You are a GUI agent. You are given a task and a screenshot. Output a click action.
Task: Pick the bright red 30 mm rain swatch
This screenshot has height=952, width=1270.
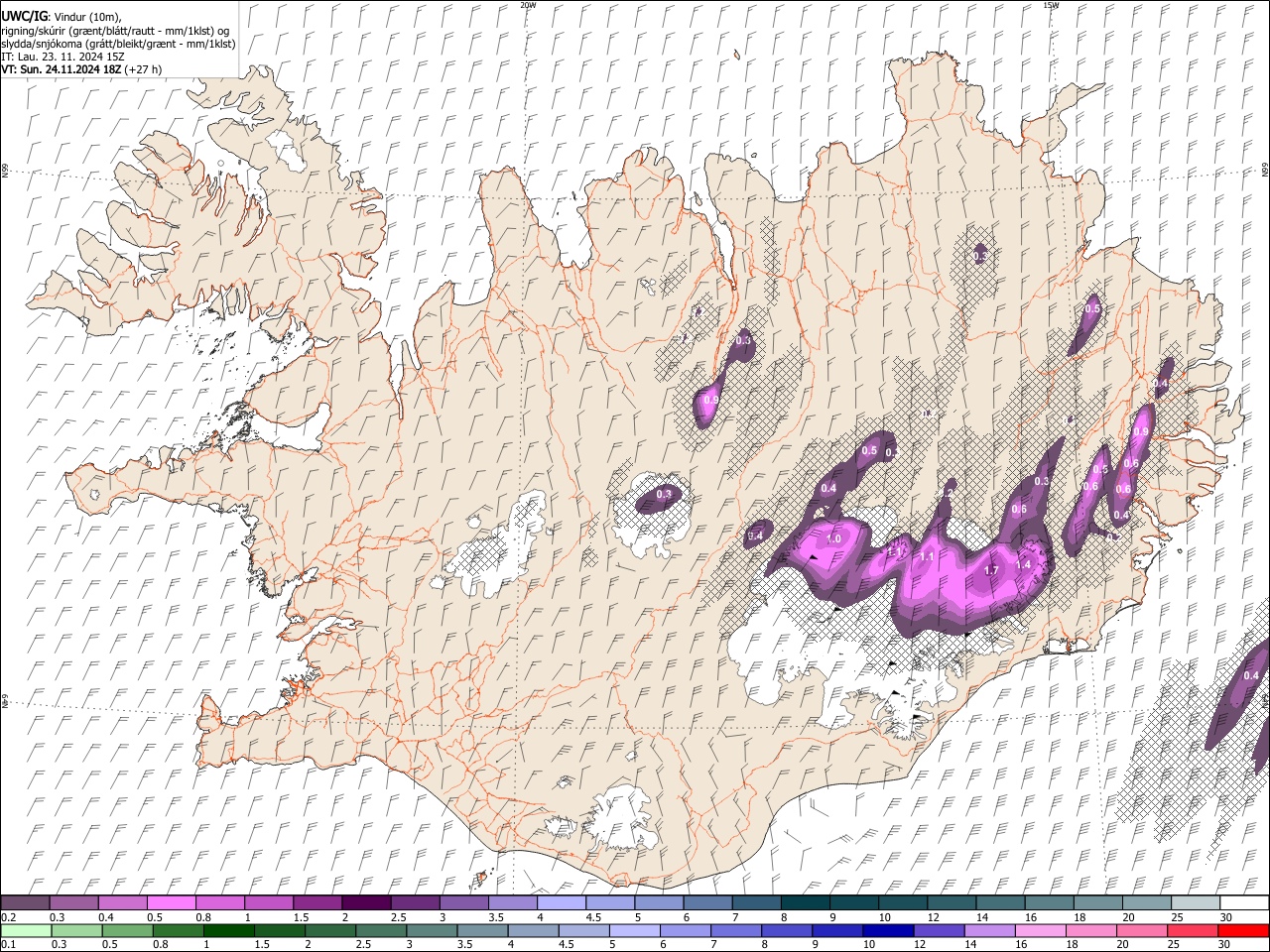click(1243, 930)
